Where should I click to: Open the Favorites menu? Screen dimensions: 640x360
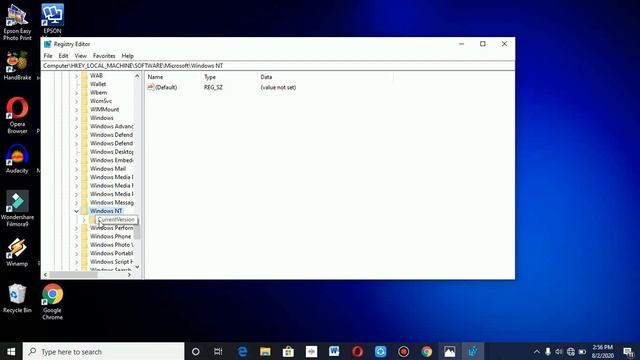point(104,56)
